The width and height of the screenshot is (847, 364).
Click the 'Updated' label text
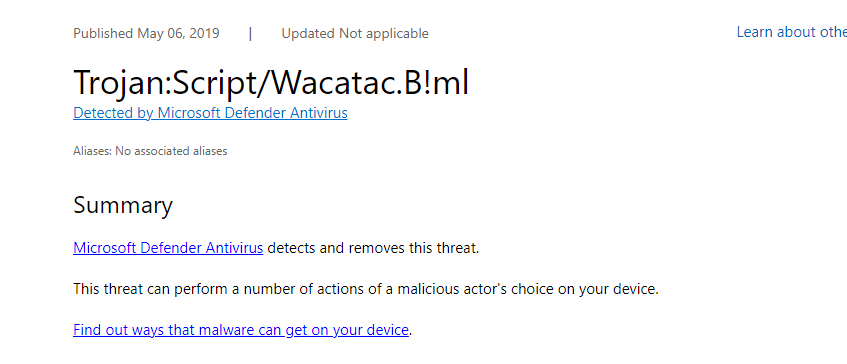[x=308, y=33]
